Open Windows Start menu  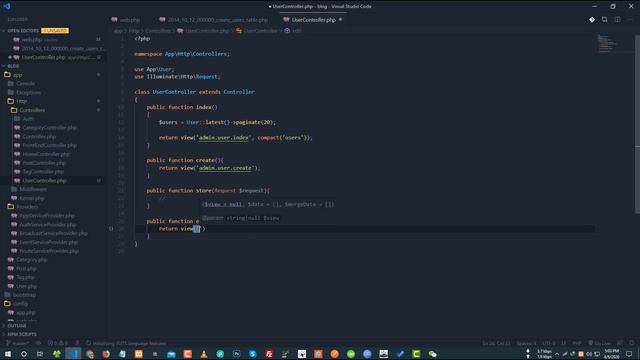[8, 354]
